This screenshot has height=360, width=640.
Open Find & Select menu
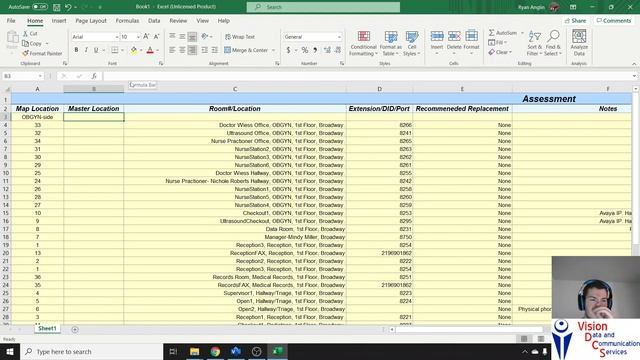[x=553, y=43]
